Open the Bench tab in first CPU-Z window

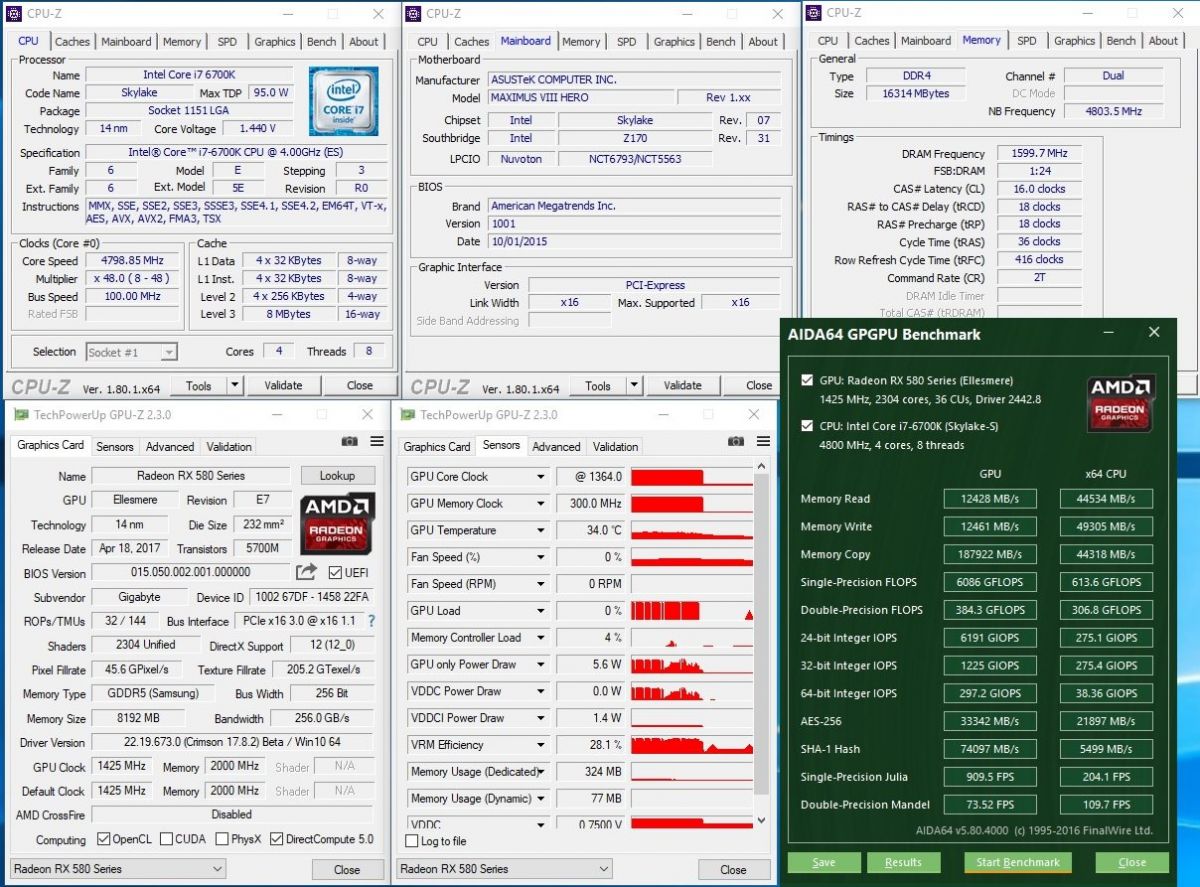[x=322, y=42]
